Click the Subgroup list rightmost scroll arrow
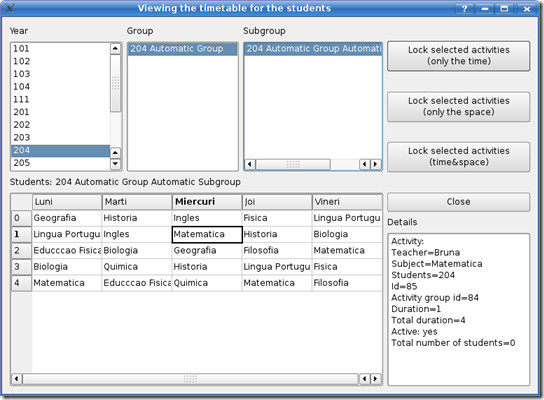Screen dimensions: 544x400 pos(375,164)
